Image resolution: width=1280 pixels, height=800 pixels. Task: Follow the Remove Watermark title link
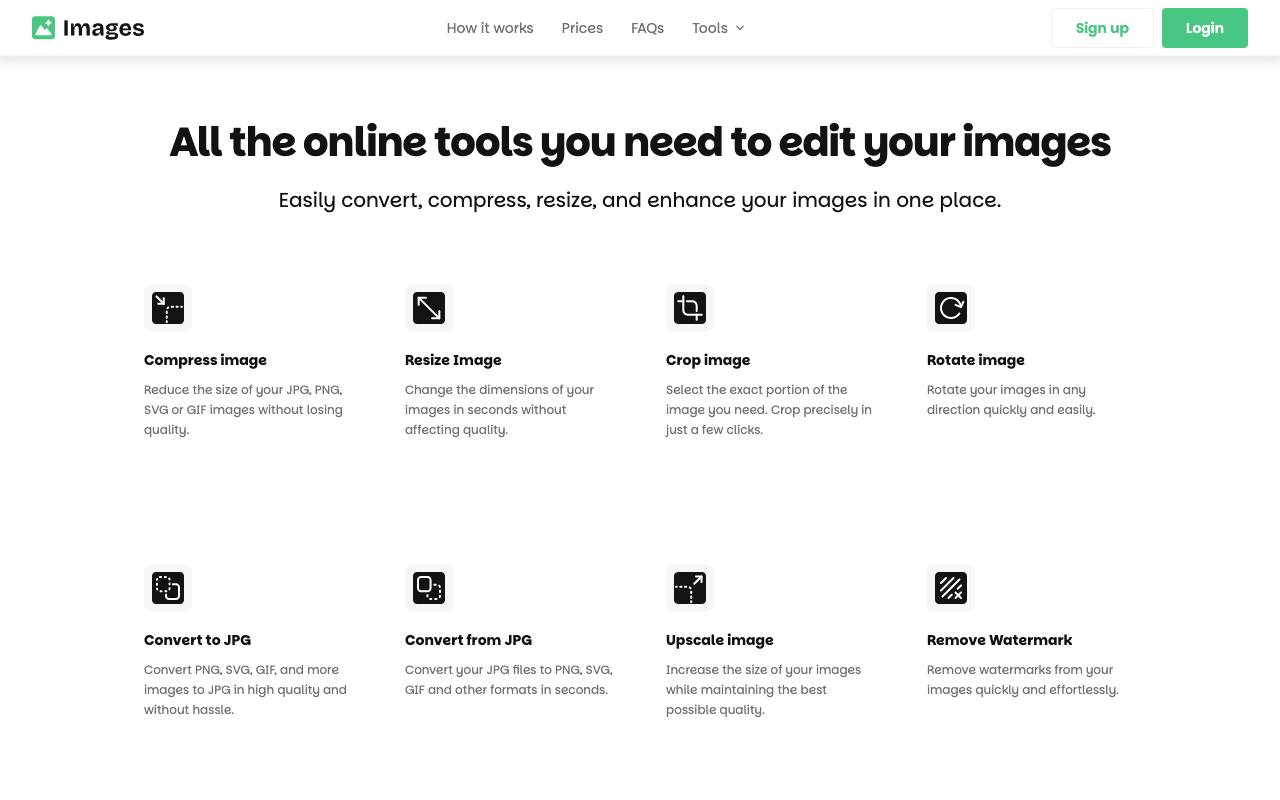pyautogui.click(x=999, y=640)
